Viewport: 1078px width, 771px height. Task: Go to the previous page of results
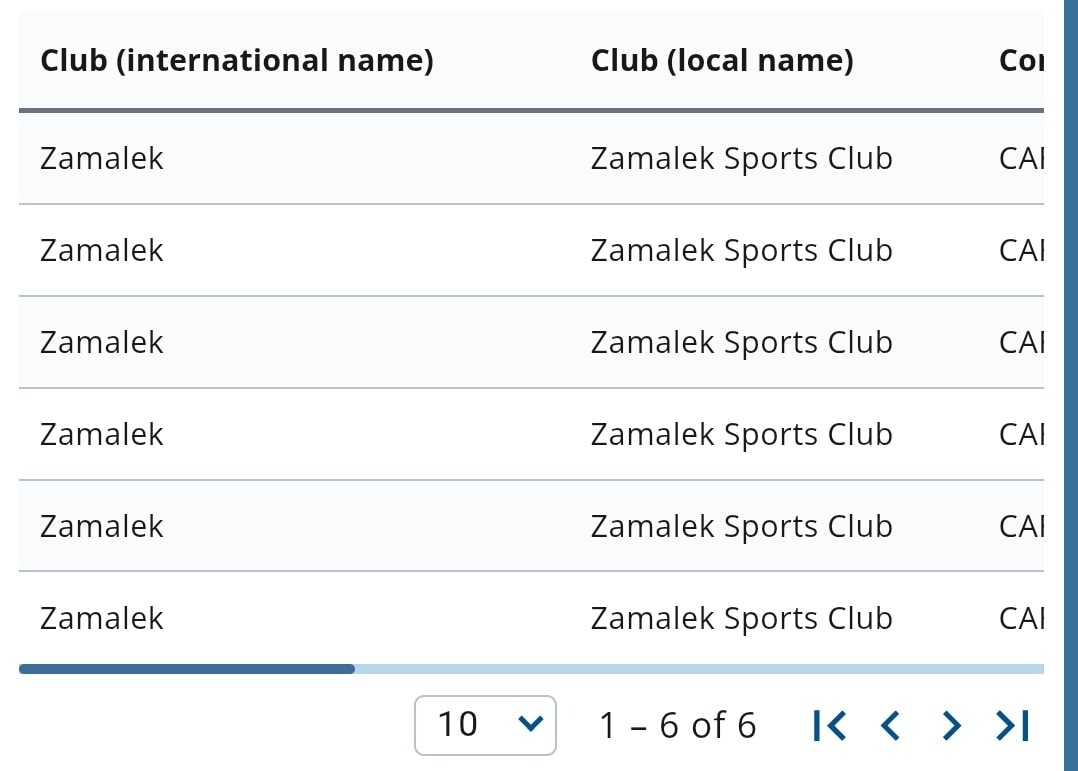[x=890, y=725]
